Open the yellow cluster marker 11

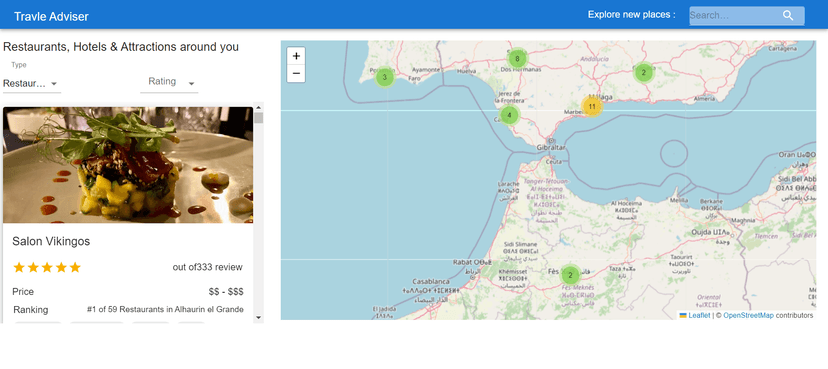click(592, 107)
